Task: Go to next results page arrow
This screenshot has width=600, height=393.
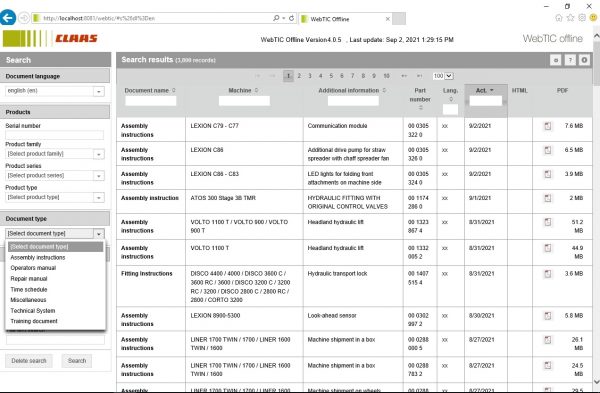Action: pyautogui.click(x=404, y=76)
